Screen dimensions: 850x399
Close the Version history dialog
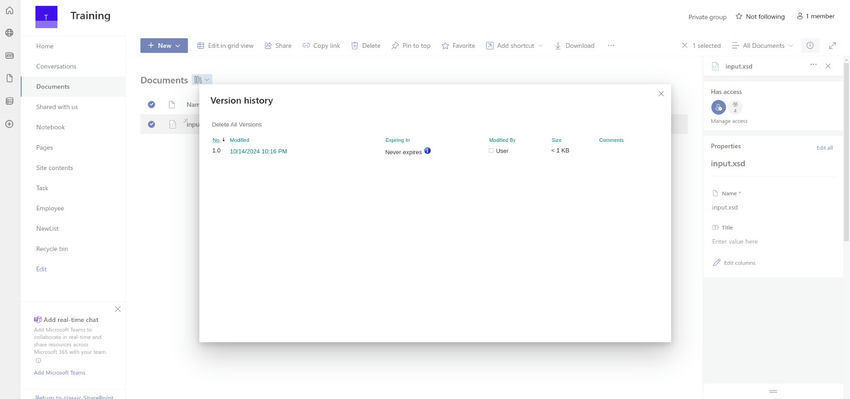click(x=661, y=94)
